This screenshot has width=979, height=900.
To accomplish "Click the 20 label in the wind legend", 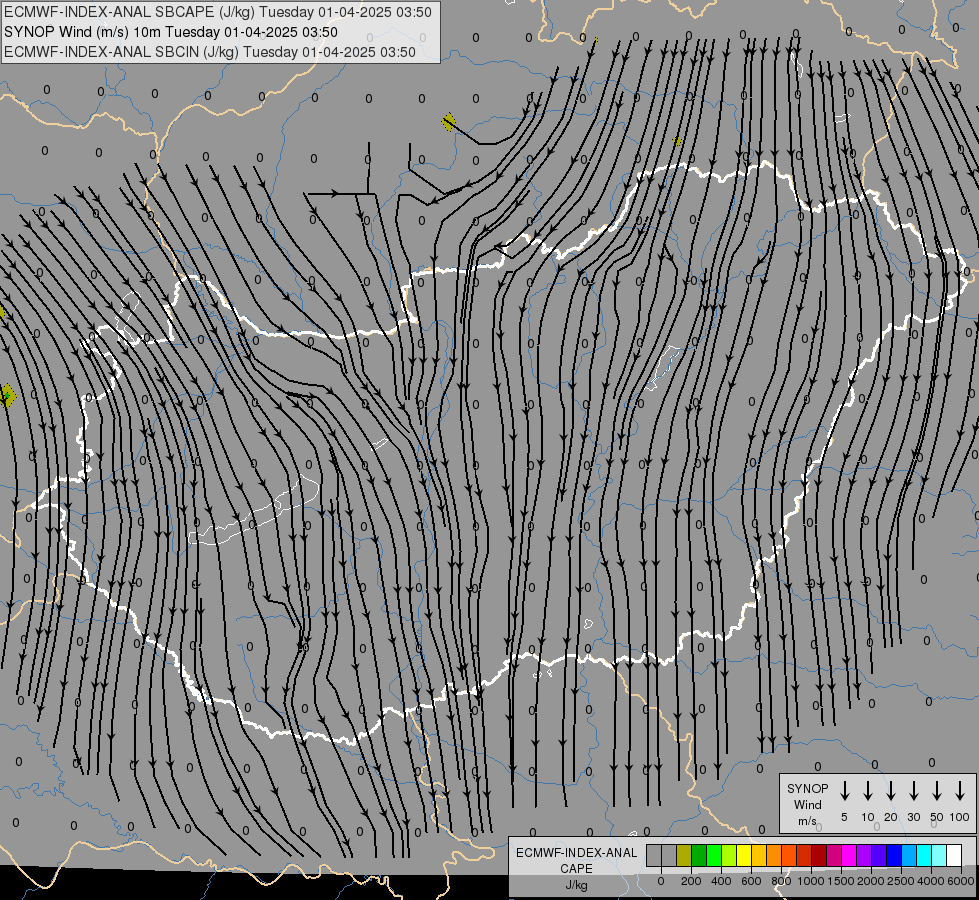I will click(x=891, y=817).
